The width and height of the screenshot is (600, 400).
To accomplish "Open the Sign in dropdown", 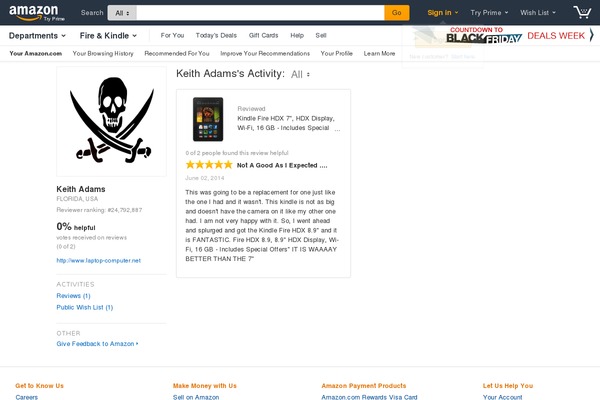I will point(442,13).
